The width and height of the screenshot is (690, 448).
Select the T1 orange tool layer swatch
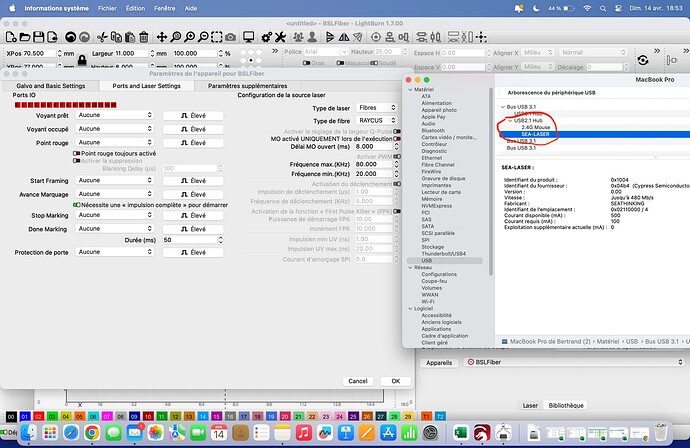[426, 416]
